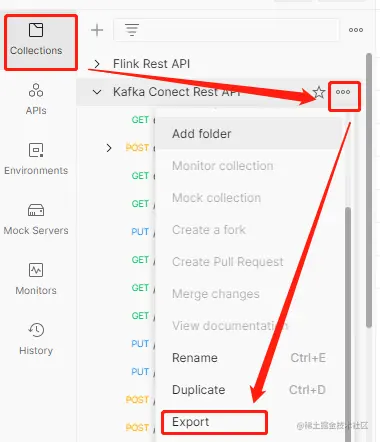
Task: Collapse the Kafka Conect Rest API collection
Action: pyautogui.click(x=97, y=92)
